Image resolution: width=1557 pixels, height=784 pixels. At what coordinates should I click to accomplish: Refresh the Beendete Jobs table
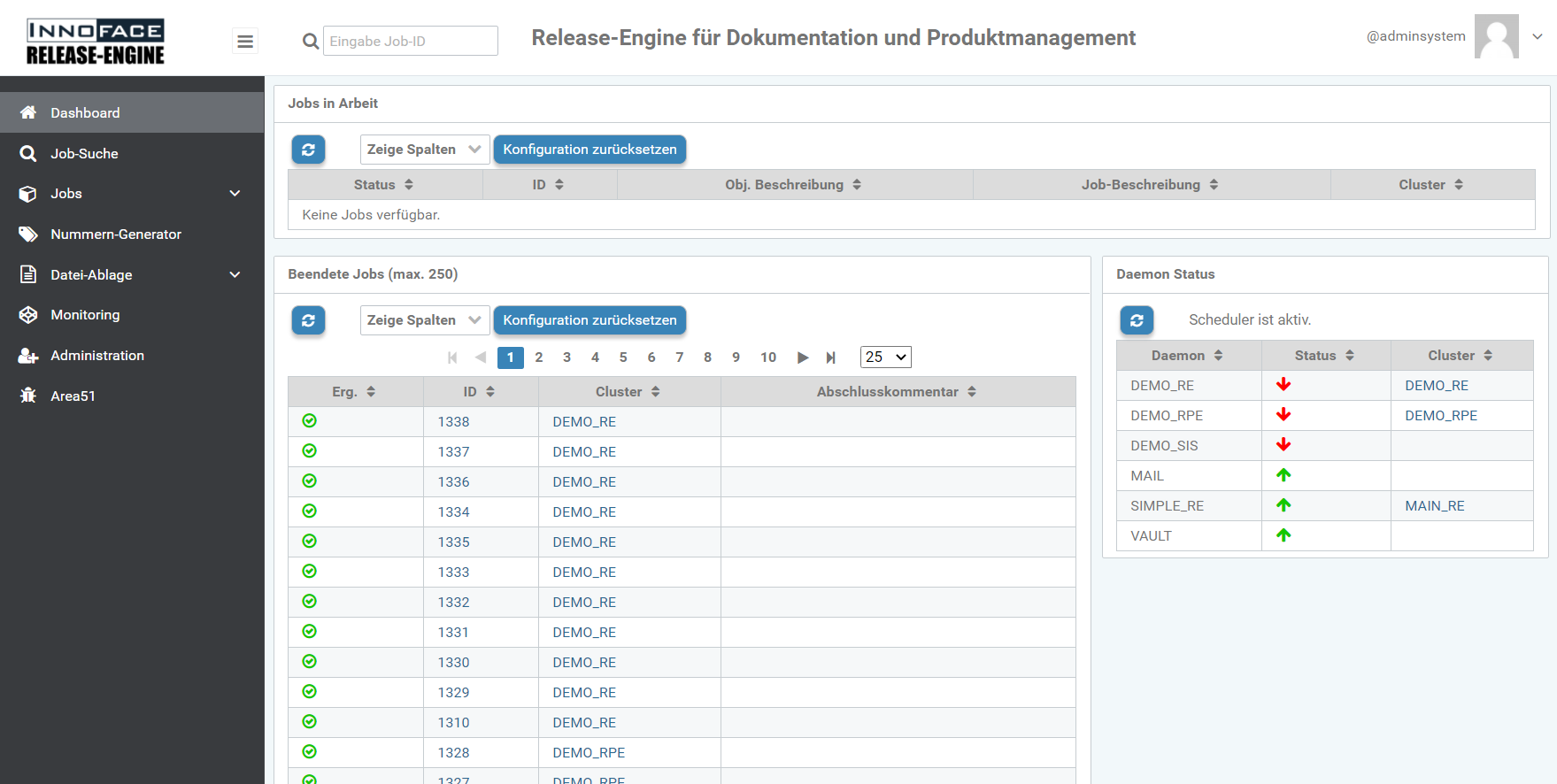click(308, 320)
